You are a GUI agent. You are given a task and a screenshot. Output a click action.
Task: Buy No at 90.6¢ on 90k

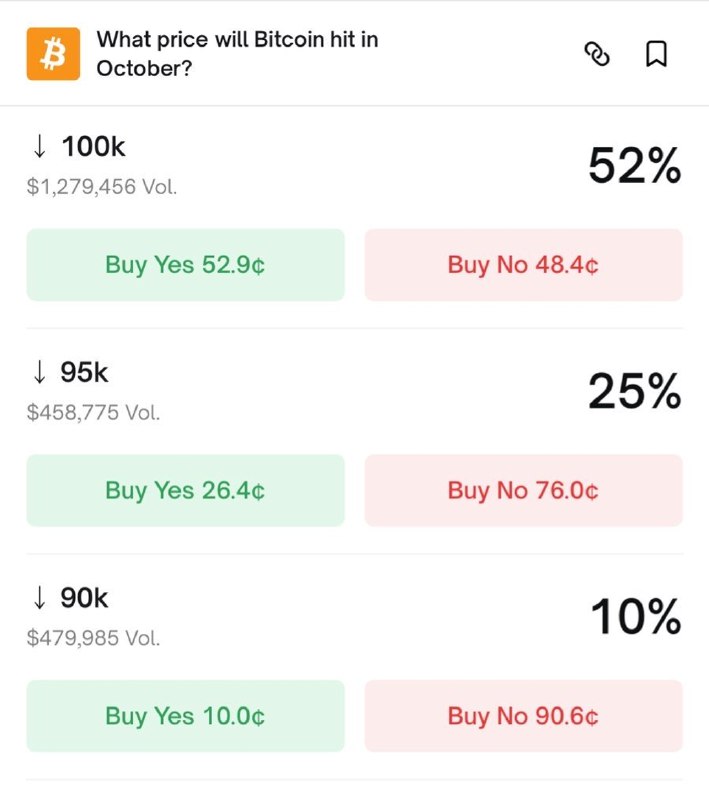pos(523,715)
